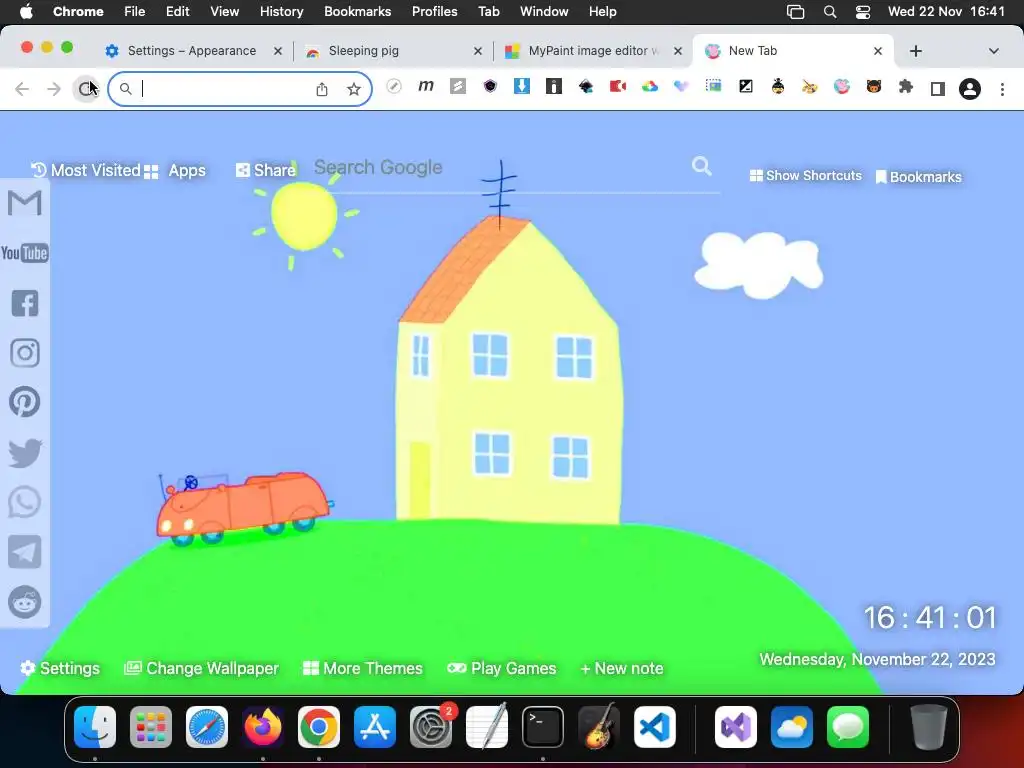Click the italic m extension icon
The height and width of the screenshot is (768, 1024).
point(426,86)
